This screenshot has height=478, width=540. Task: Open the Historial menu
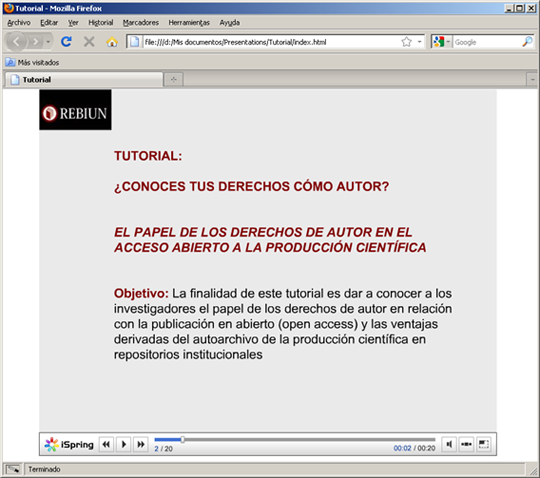click(101, 23)
